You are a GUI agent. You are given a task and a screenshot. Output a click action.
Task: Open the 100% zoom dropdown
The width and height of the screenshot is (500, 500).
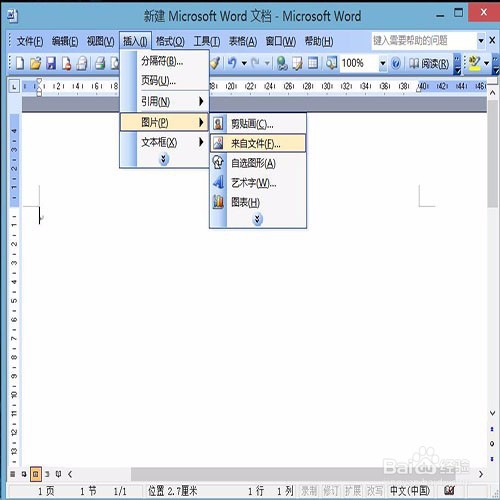(383, 63)
